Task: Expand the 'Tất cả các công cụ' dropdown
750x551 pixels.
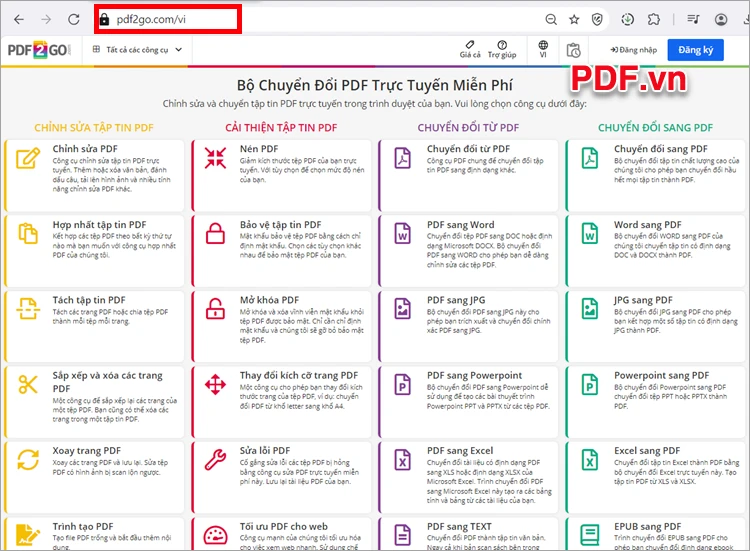Action: click(137, 50)
